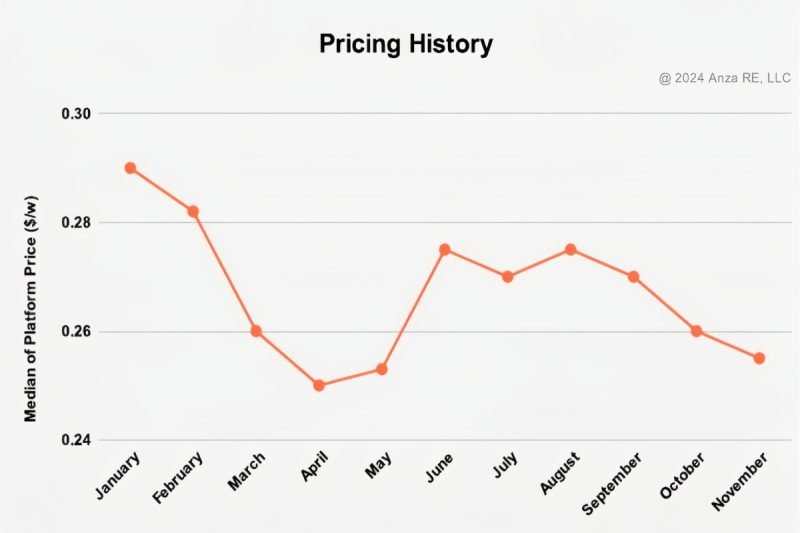Screen dimensions: 800x533
Task: Click the "Pricing History" chart title
Action: (x=406, y=44)
